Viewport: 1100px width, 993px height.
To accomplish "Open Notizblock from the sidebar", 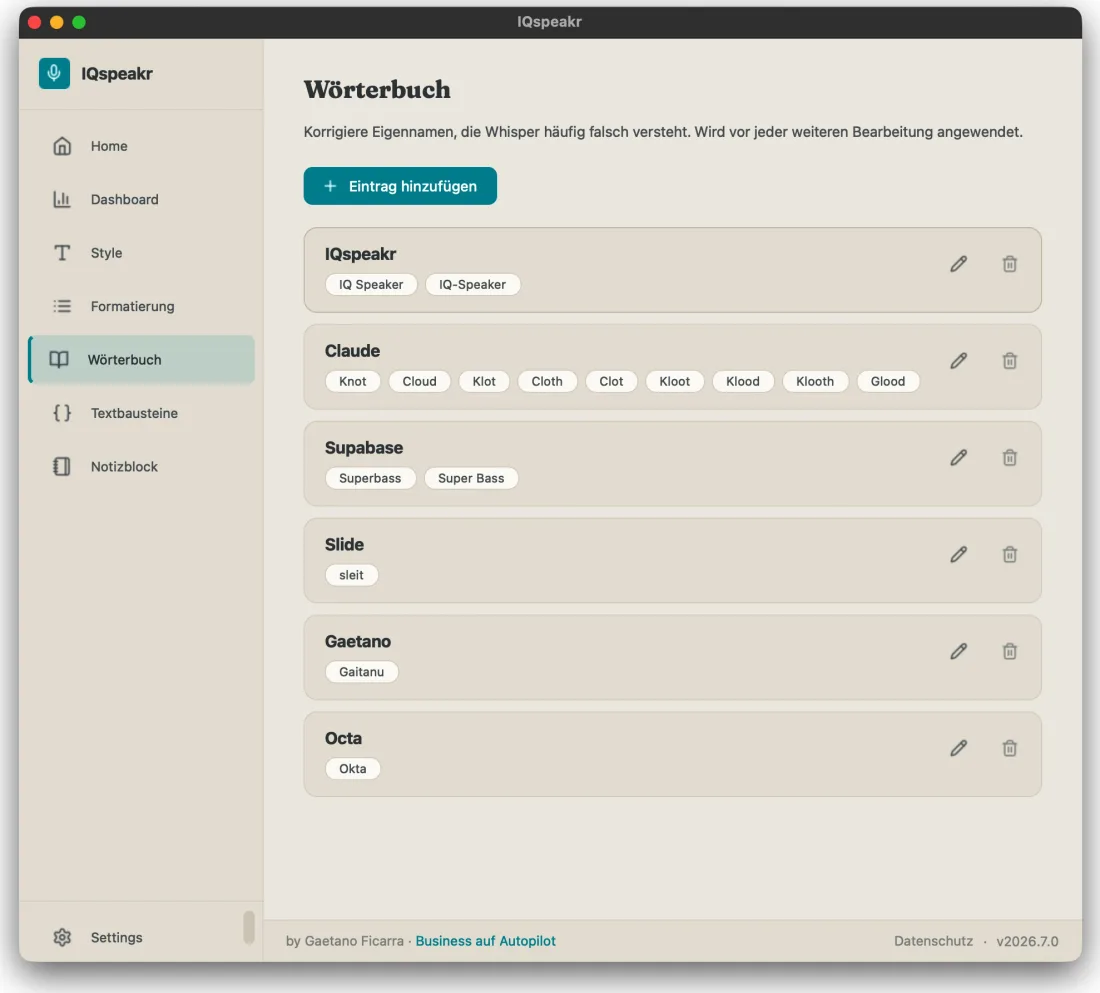I will pyautogui.click(x=141, y=466).
